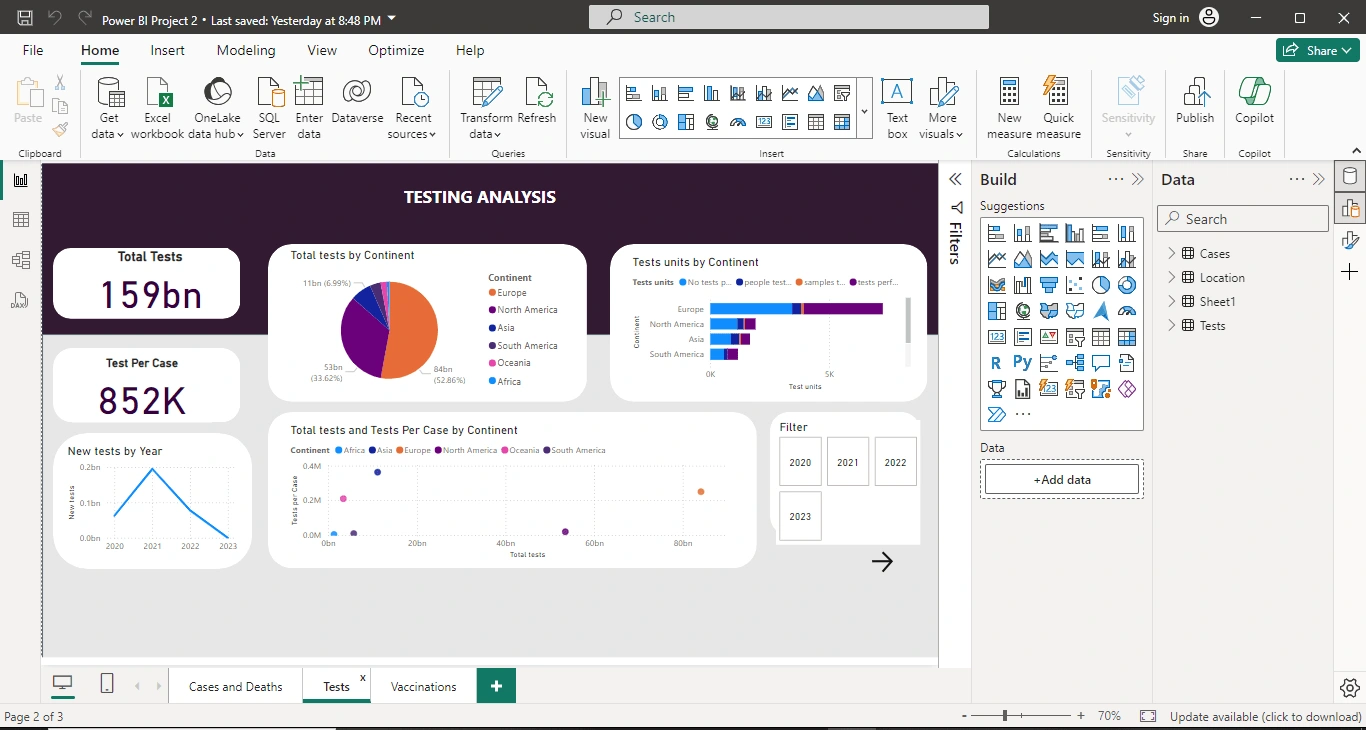Add an R script visual from Build pane
The width and height of the screenshot is (1366, 730).
(x=997, y=363)
